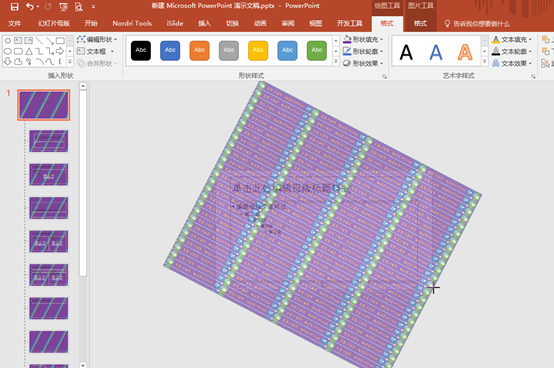Apply the orange Abc shape style

point(199,51)
